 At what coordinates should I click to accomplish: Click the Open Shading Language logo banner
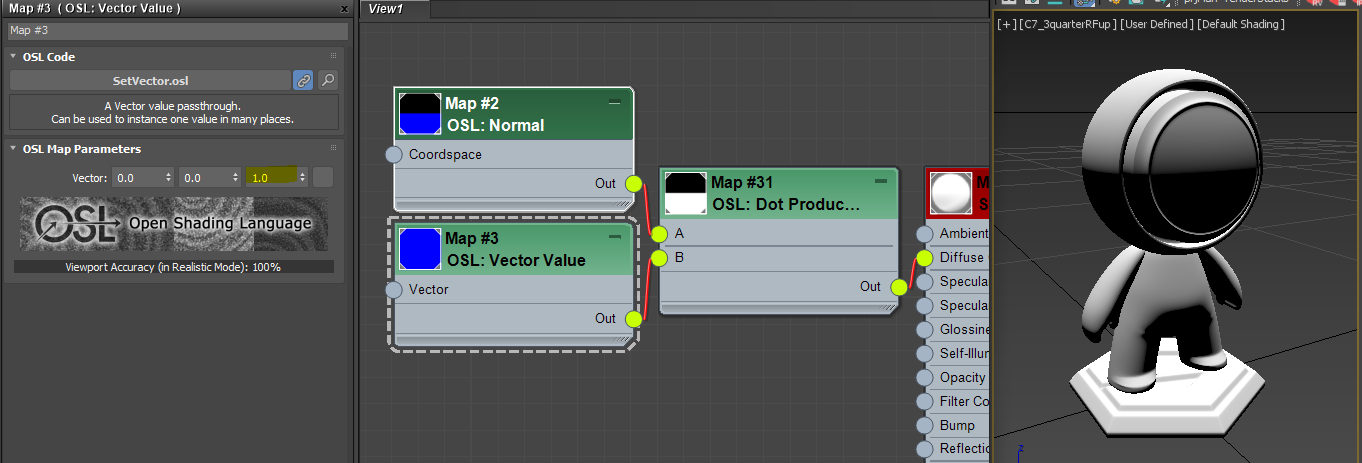pos(174,226)
